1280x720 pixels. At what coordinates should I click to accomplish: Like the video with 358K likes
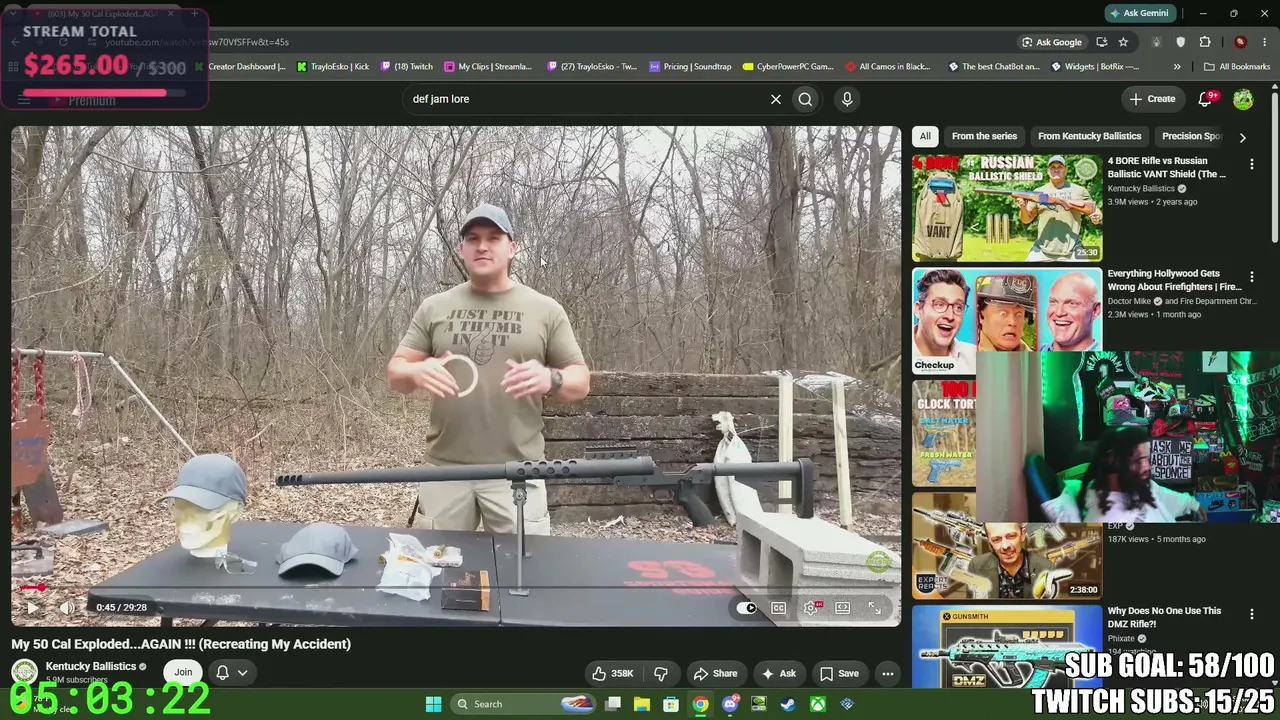click(612, 673)
